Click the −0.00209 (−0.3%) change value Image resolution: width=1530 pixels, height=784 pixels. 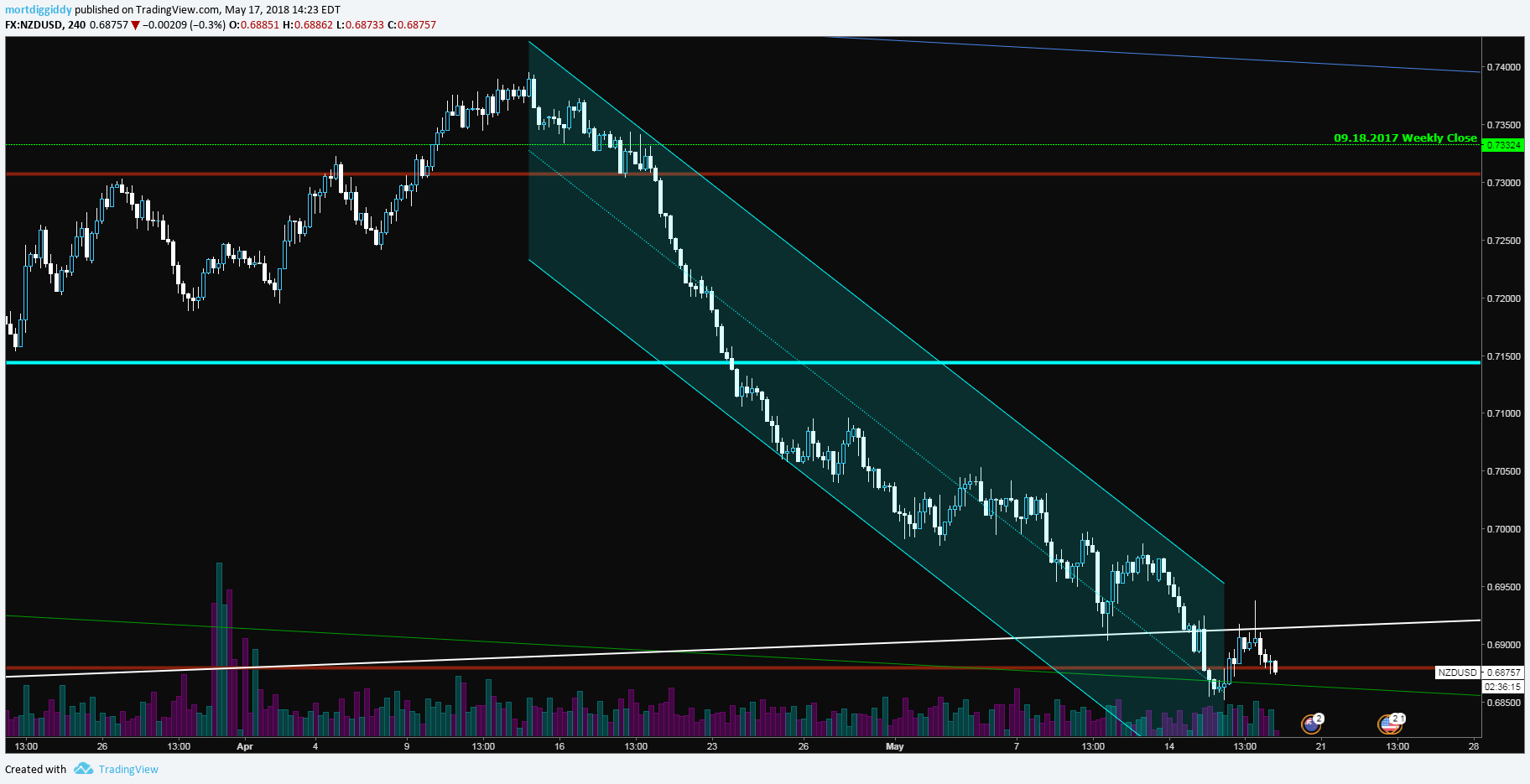[x=184, y=25]
